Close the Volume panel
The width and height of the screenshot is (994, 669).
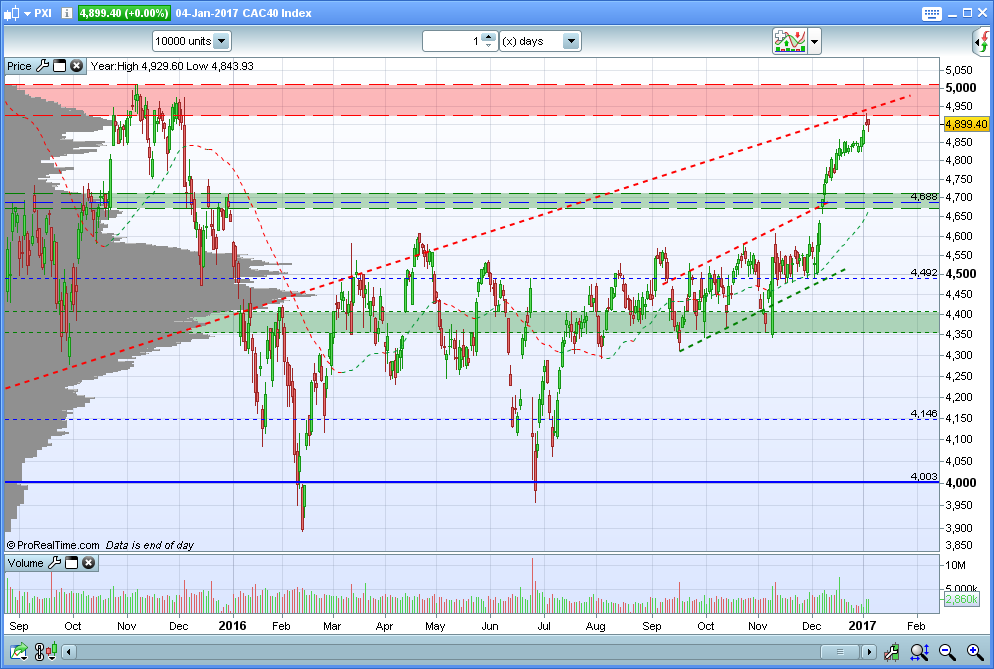click(89, 562)
